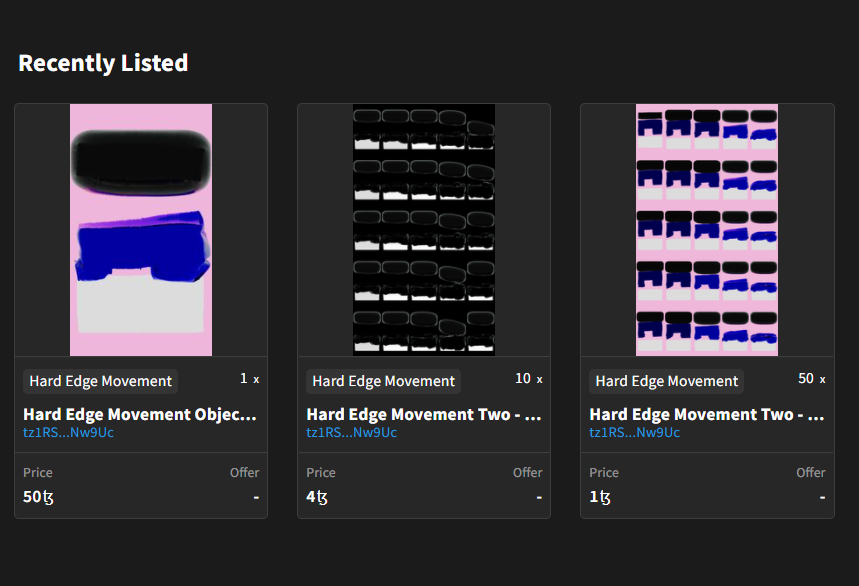This screenshot has width=859, height=586.
Task: Select the 1 tez price value
Action: (x=600, y=497)
